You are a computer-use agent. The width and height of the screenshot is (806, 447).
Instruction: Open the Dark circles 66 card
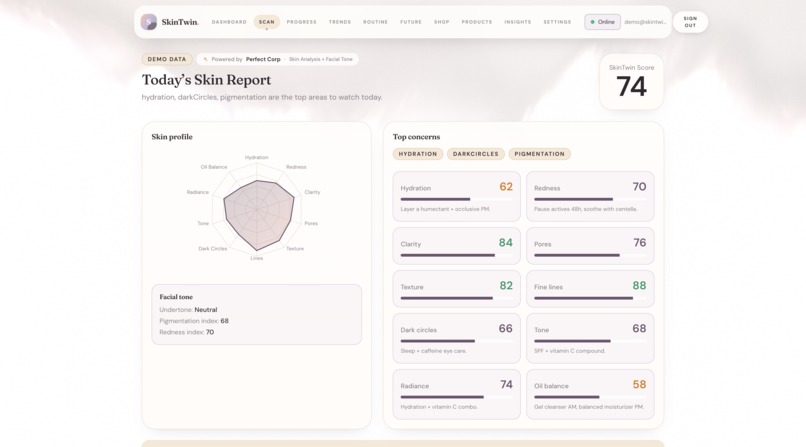[456, 338]
